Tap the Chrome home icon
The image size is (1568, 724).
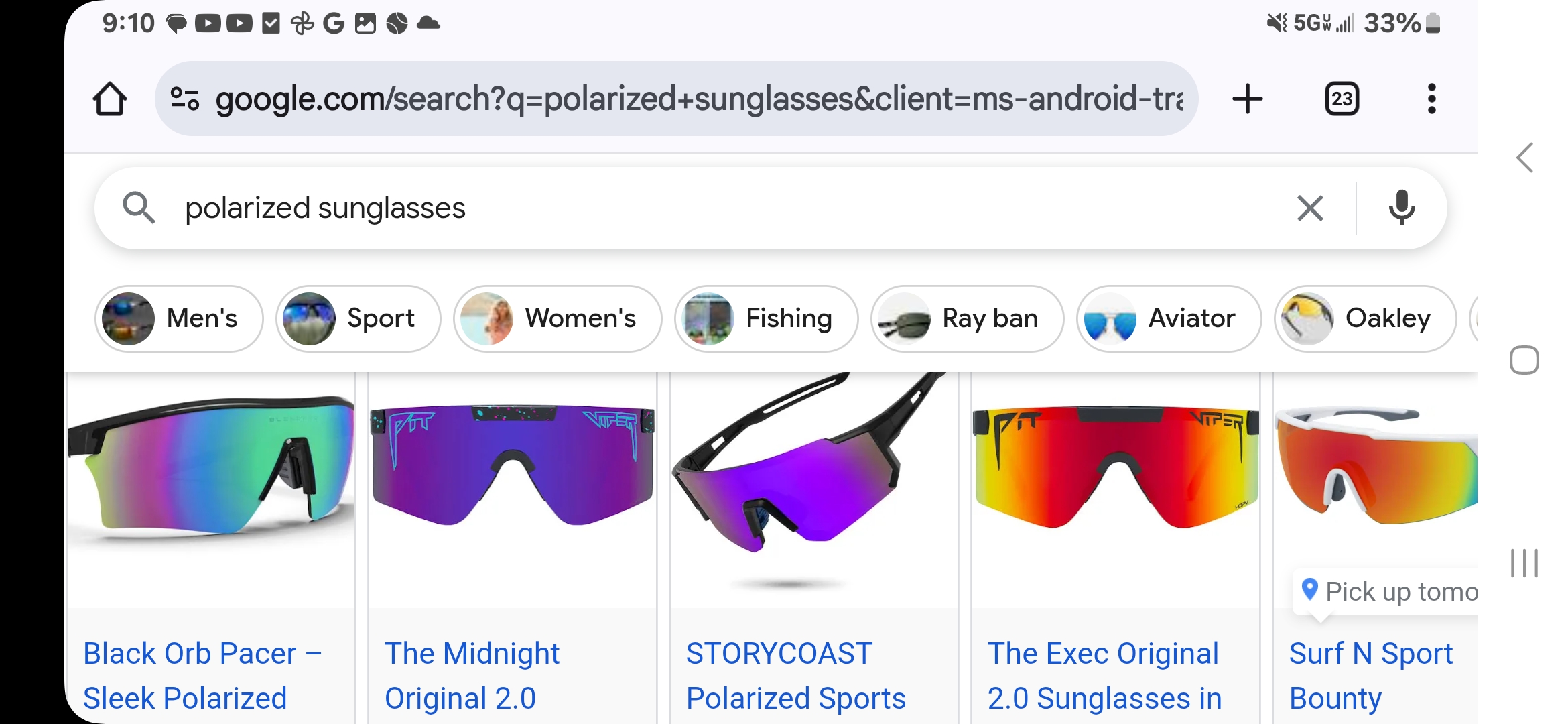(109, 99)
